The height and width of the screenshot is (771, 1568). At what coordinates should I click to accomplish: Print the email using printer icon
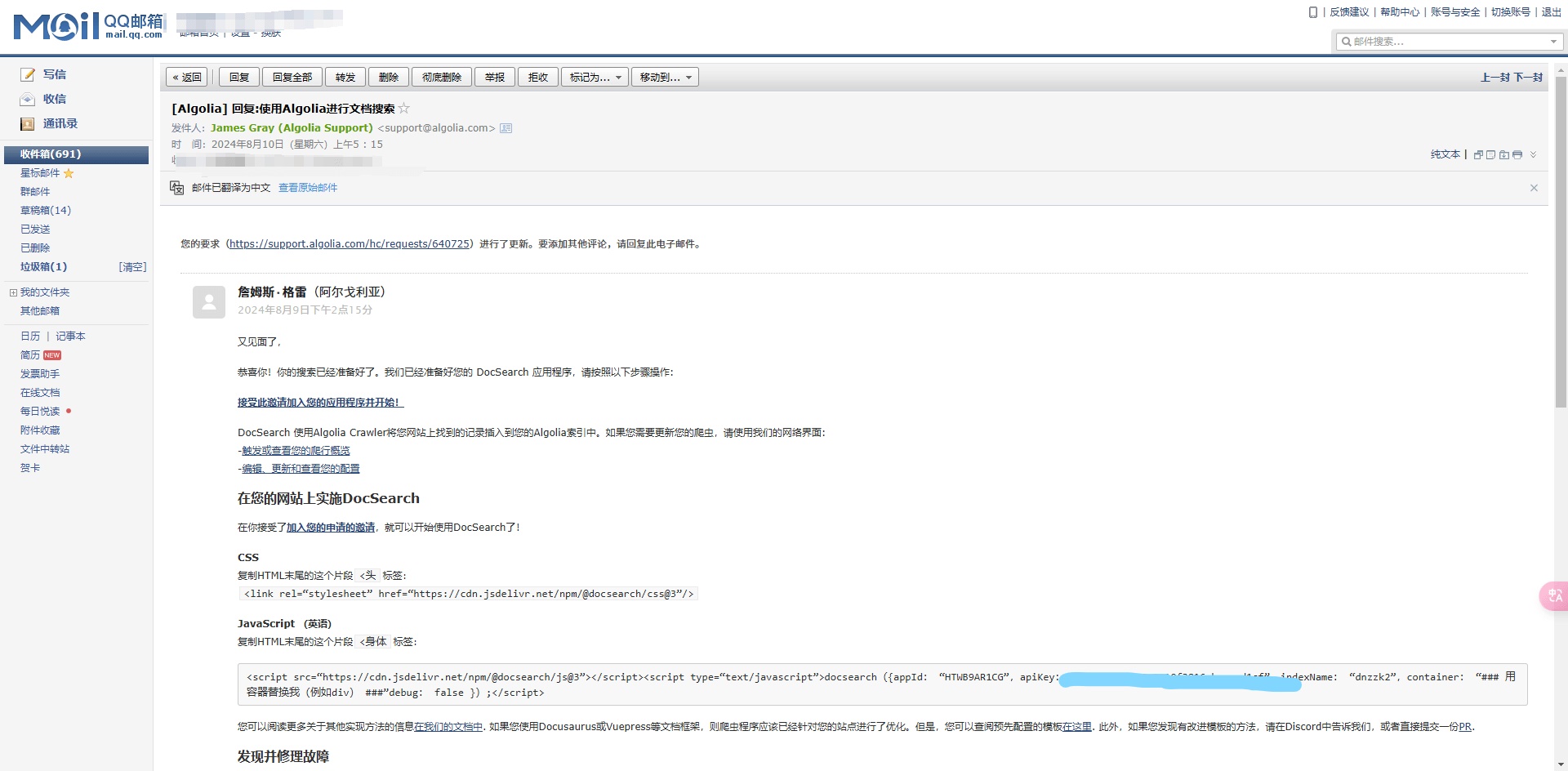[x=1517, y=154]
